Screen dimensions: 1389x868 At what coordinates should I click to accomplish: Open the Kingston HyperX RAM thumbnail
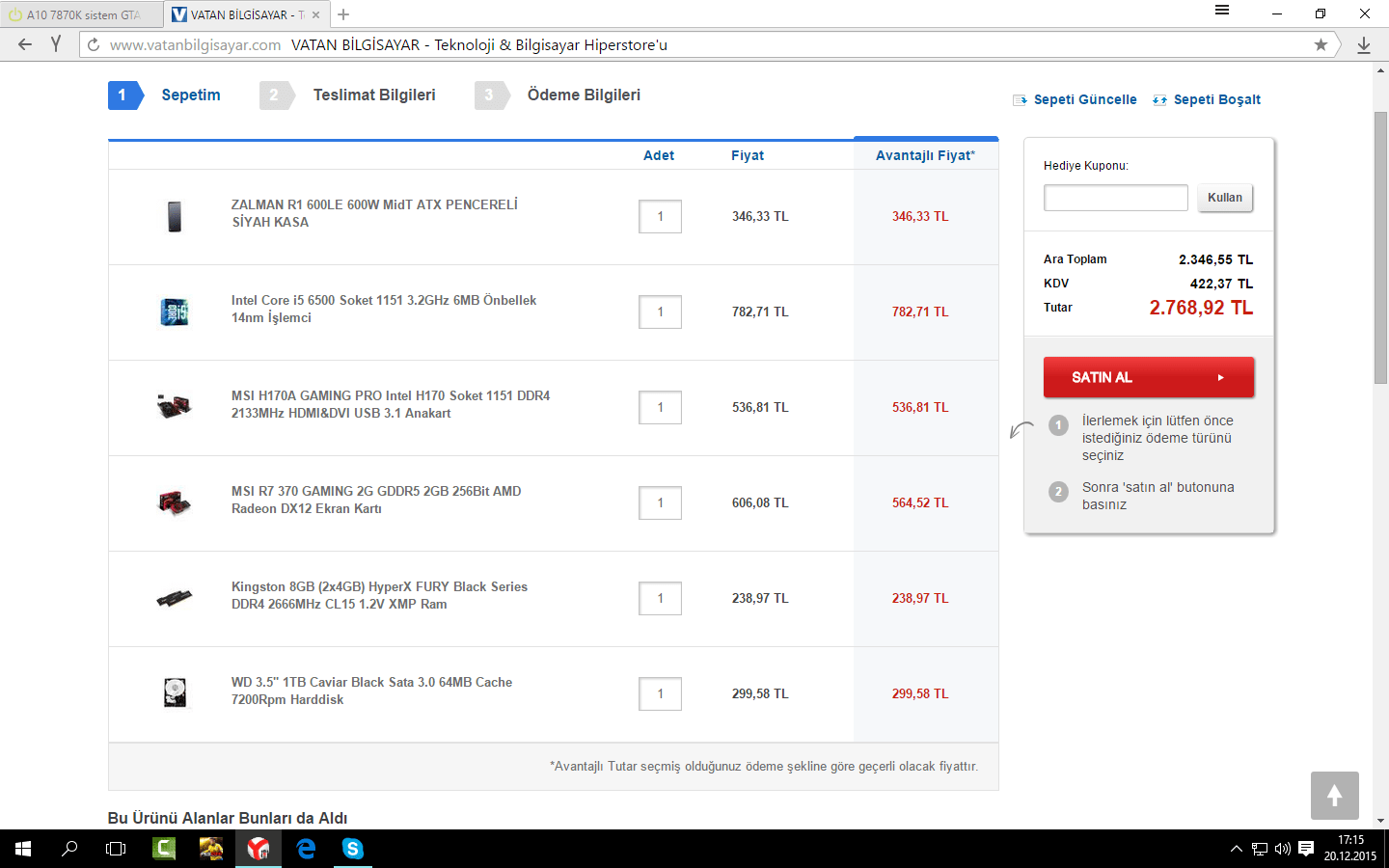(175, 598)
